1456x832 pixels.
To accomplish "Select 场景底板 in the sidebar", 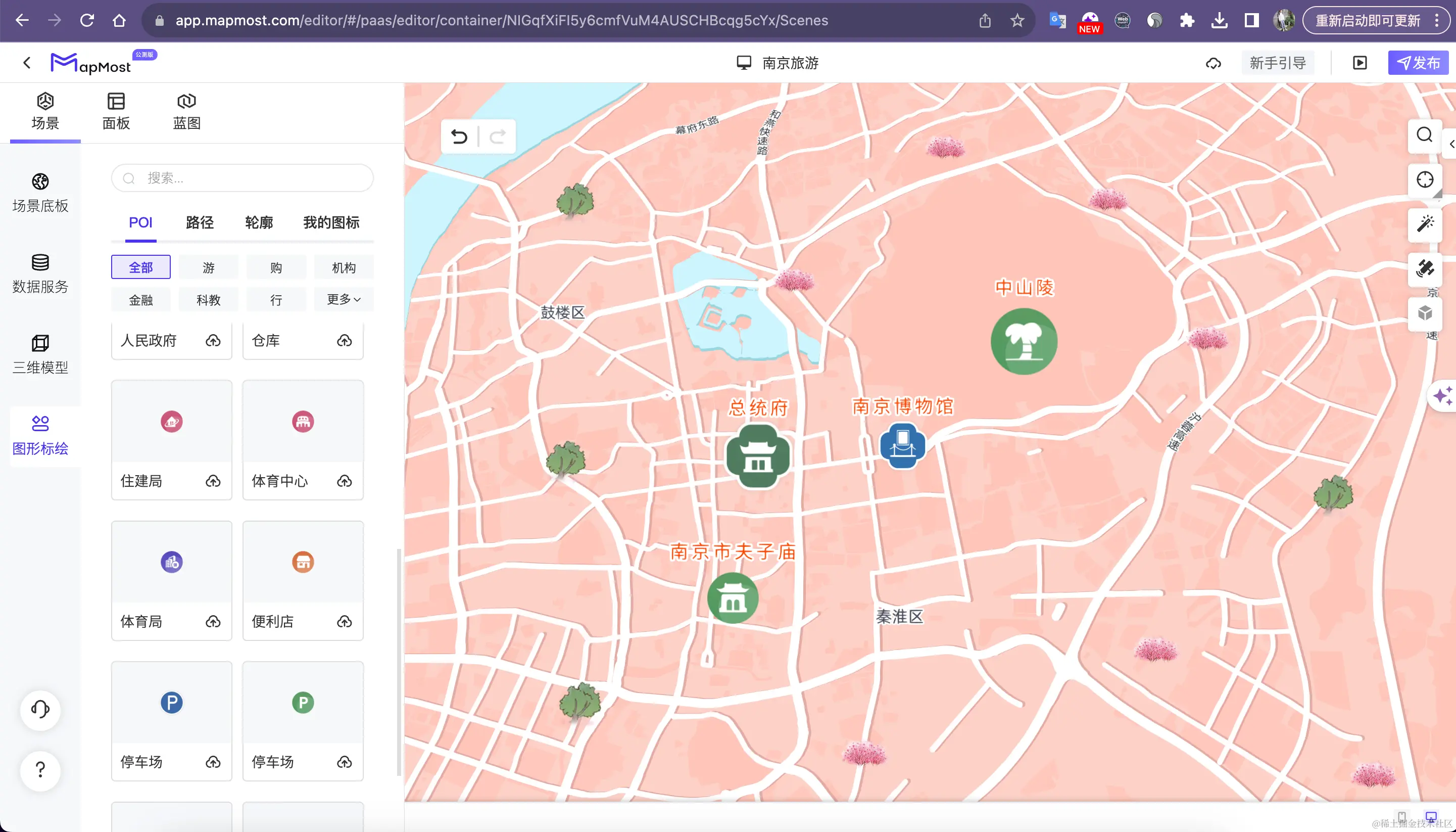I will coord(40,193).
